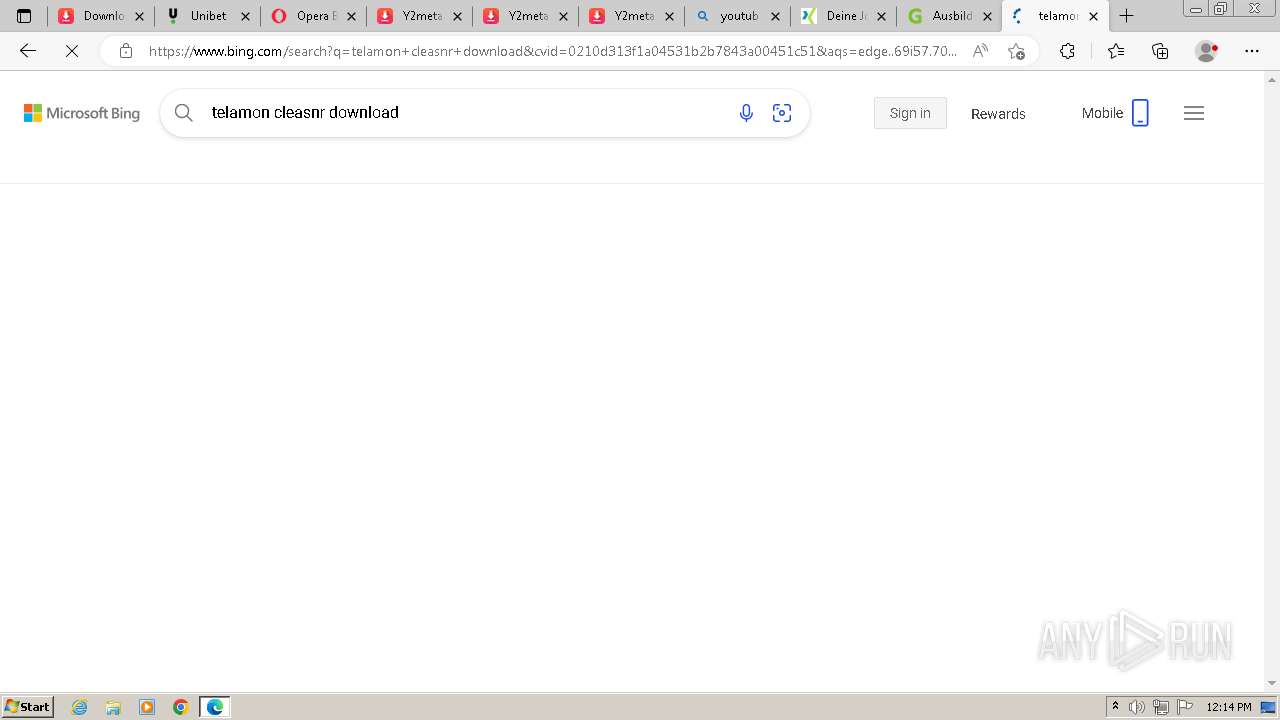Switch to the Deine Jo tab
Screen dimensions: 1280x720
pyautogui.click(x=843, y=16)
